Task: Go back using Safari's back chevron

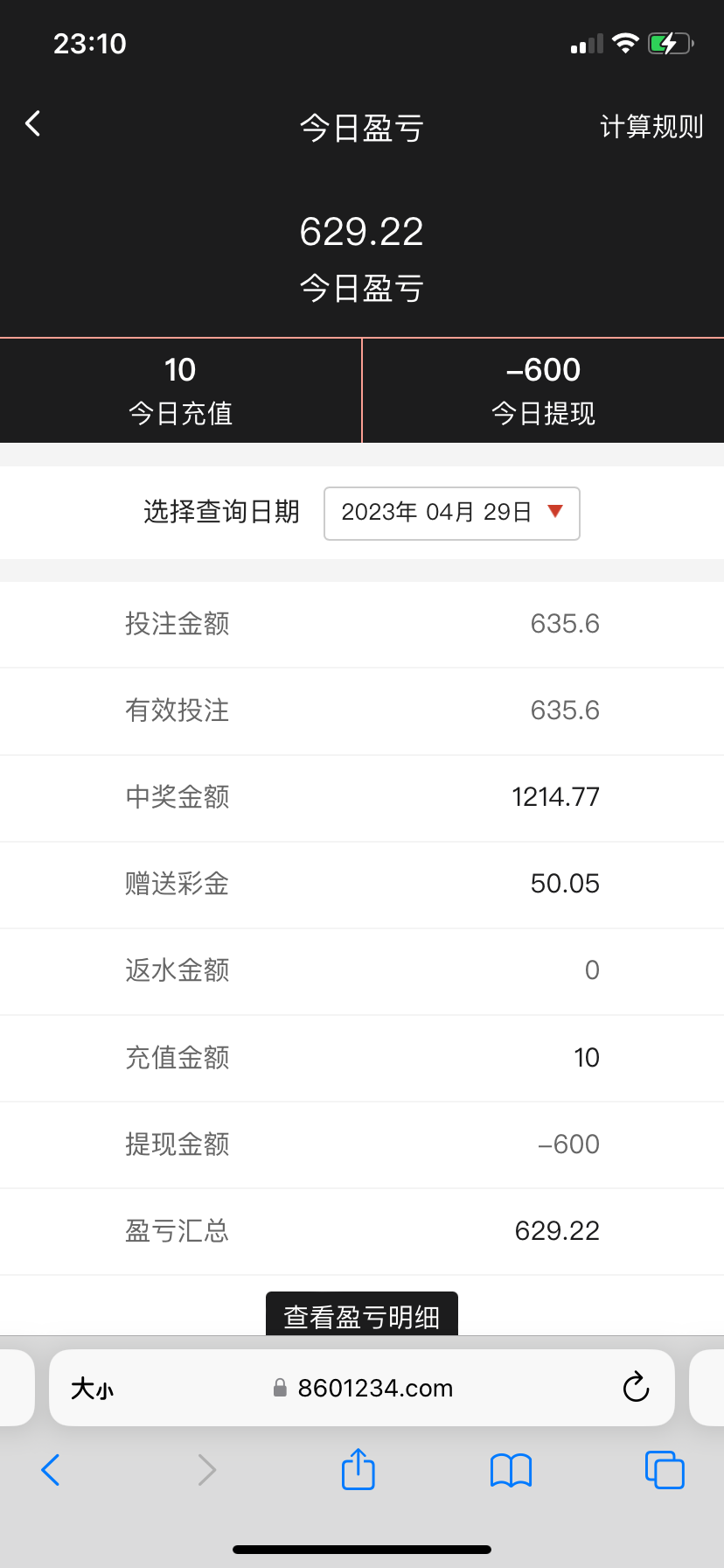Action: tap(51, 1470)
